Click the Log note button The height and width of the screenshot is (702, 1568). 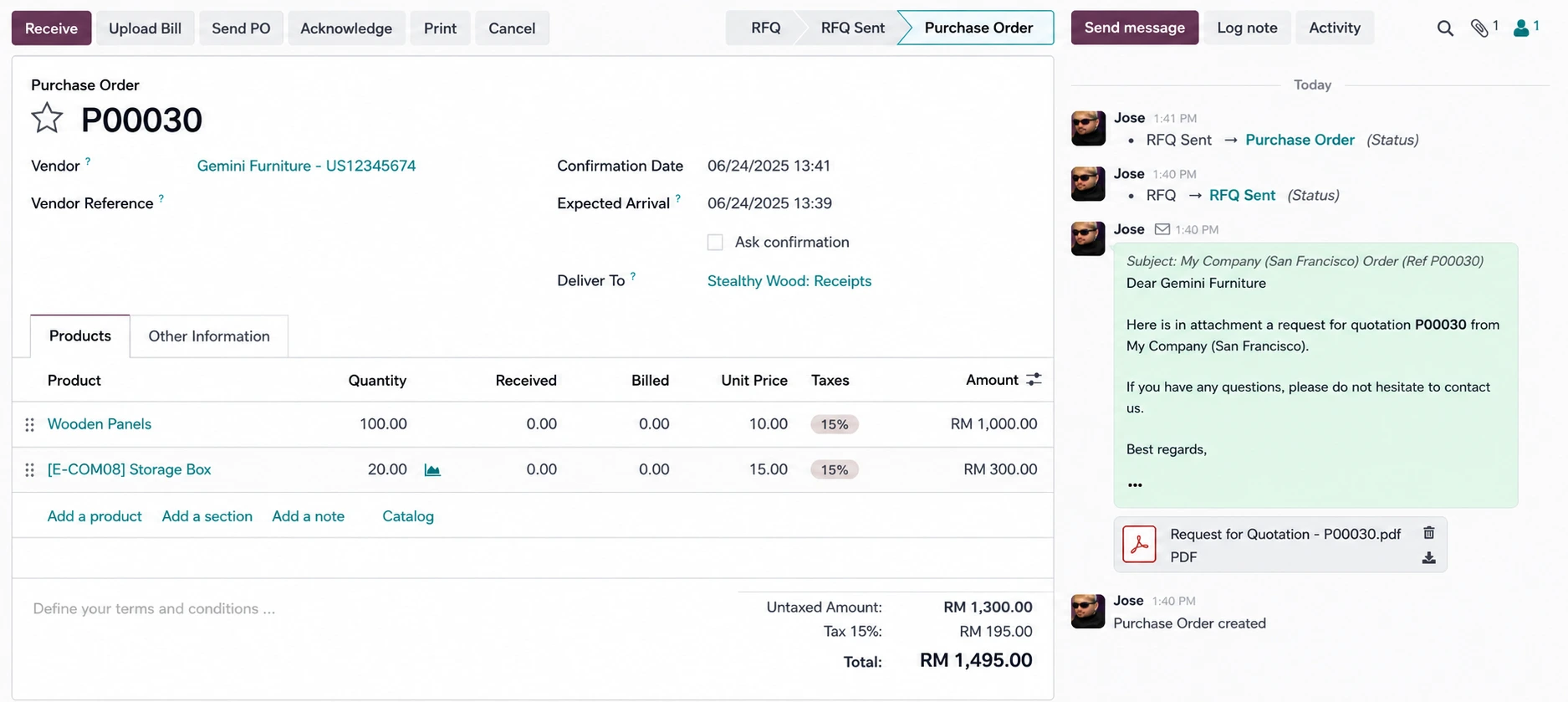coord(1247,28)
